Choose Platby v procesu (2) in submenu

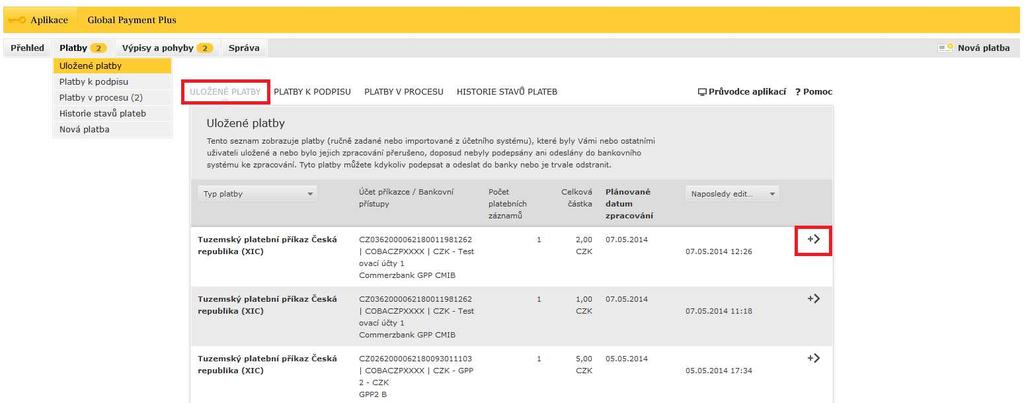(112, 97)
